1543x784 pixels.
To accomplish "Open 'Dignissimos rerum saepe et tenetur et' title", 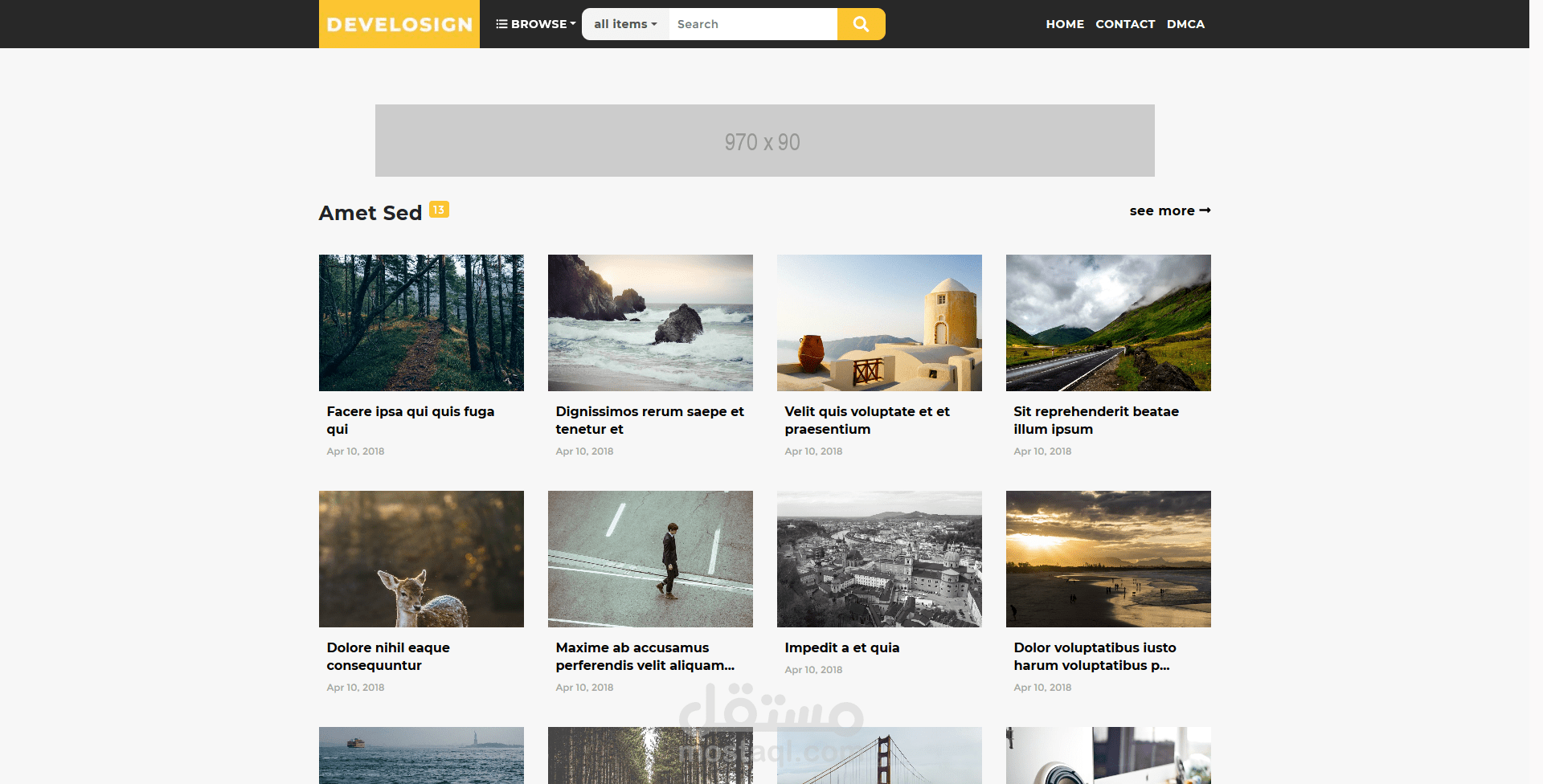I will (x=650, y=420).
